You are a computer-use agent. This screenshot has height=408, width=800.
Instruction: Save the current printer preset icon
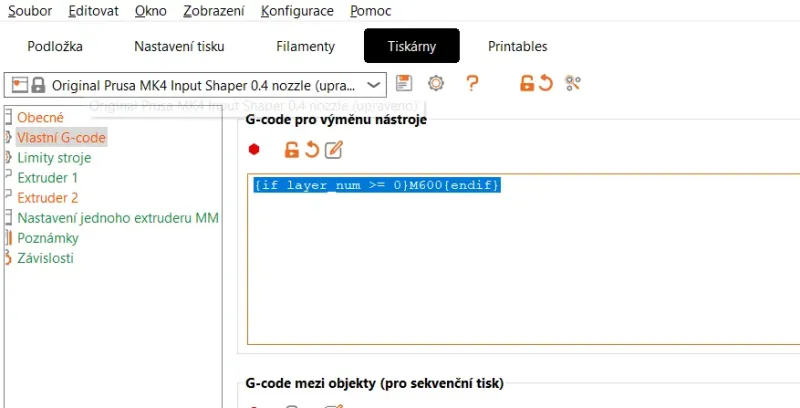click(404, 83)
